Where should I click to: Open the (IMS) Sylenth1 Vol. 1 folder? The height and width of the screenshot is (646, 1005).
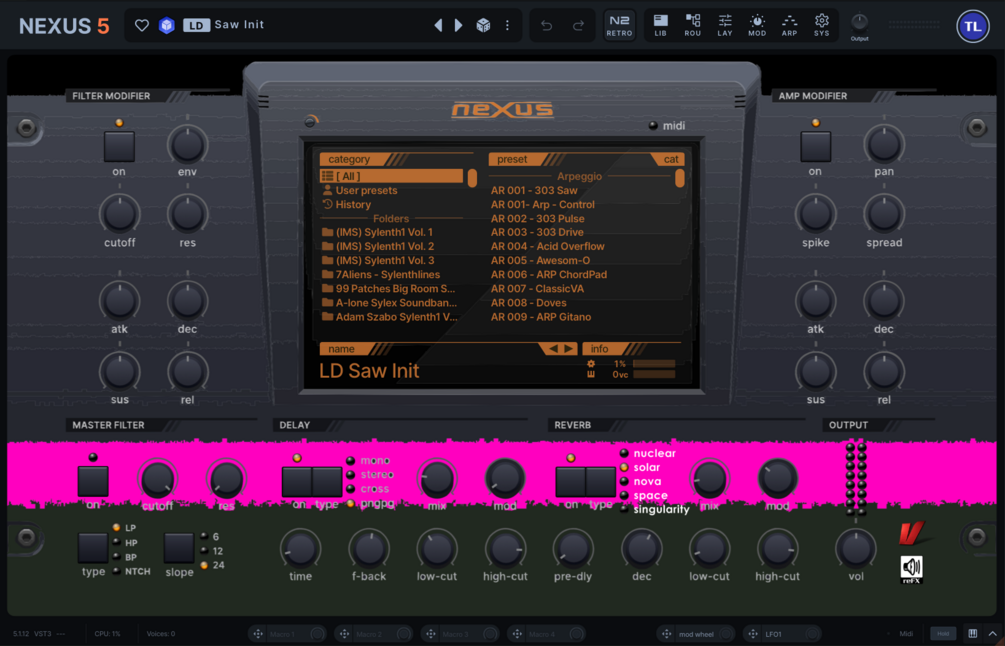click(377, 232)
